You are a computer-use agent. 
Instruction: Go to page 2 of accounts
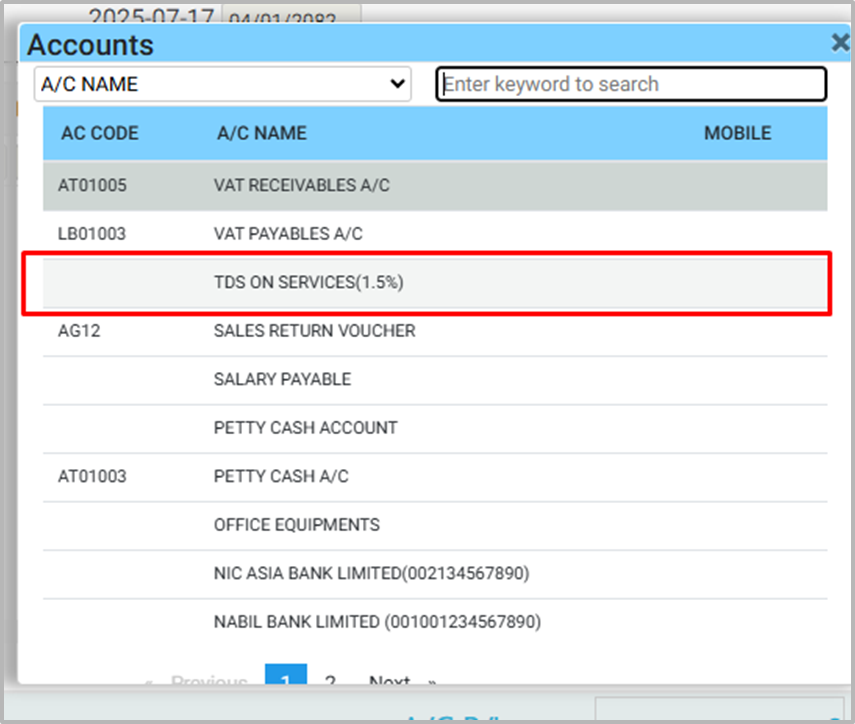pyautogui.click(x=330, y=680)
